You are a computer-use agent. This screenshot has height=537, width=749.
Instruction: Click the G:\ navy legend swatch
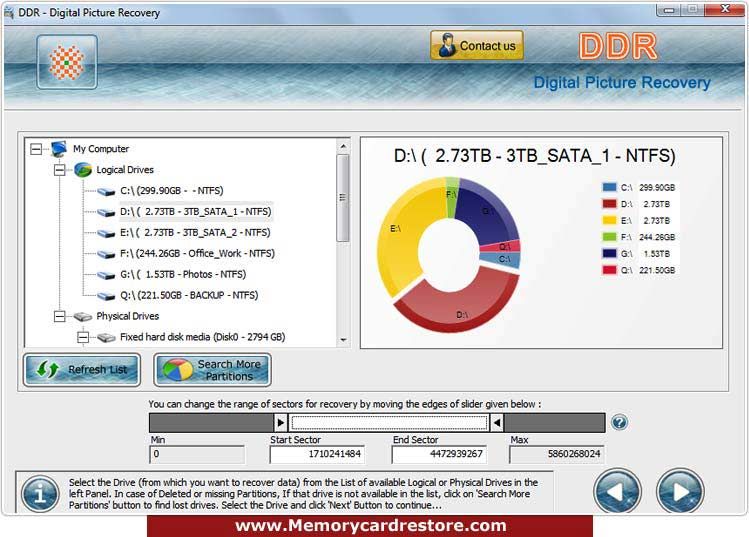[x=610, y=253]
